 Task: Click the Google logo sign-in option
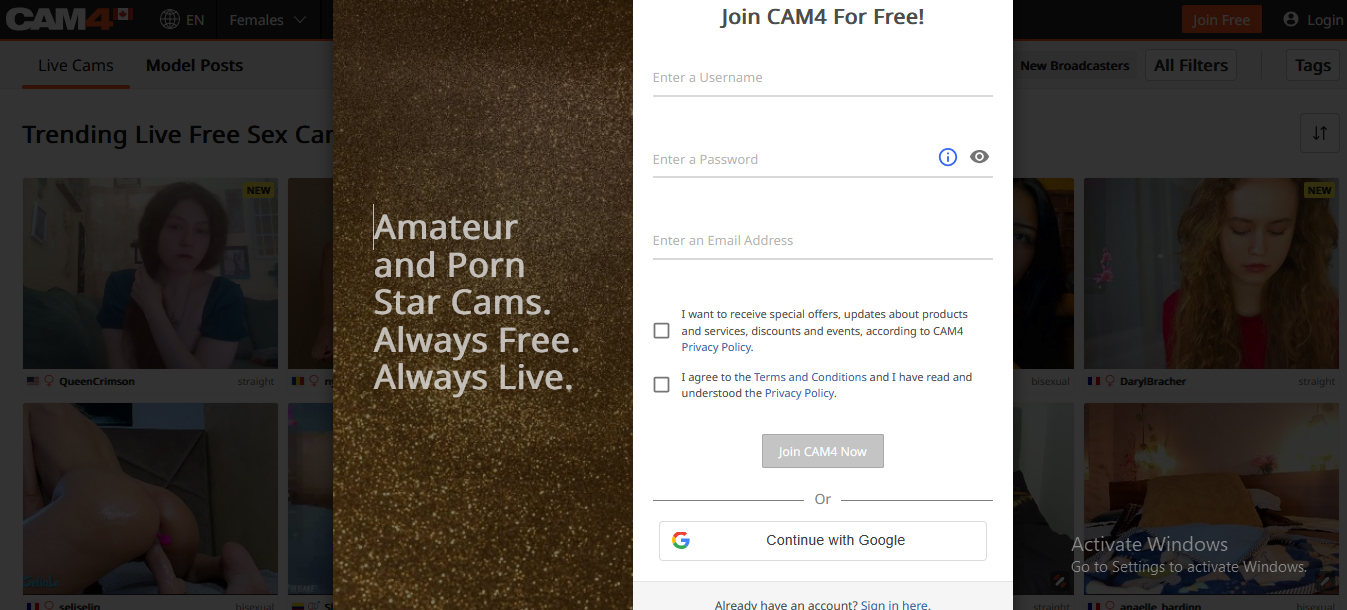click(681, 540)
